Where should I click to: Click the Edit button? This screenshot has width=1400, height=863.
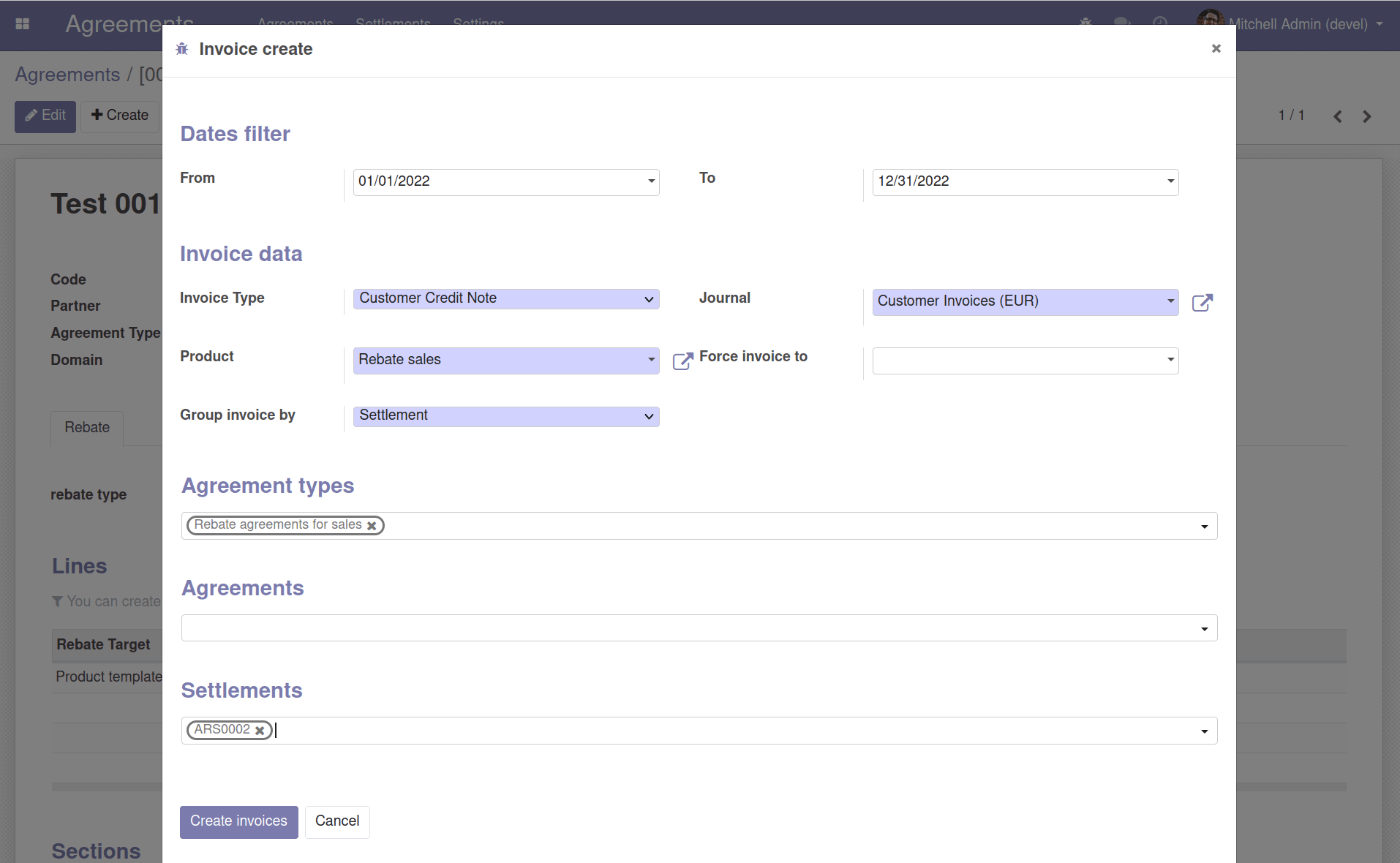pos(45,116)
